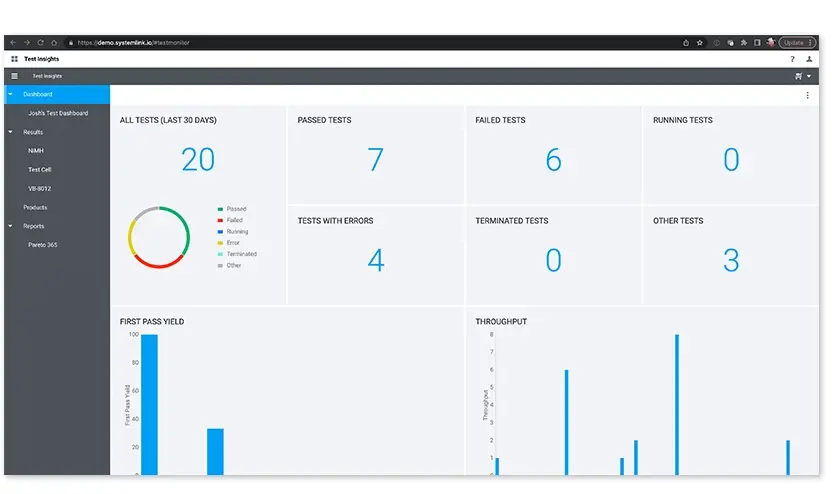Open the browser home icon
832x494 pixels.
click(54, 42)
